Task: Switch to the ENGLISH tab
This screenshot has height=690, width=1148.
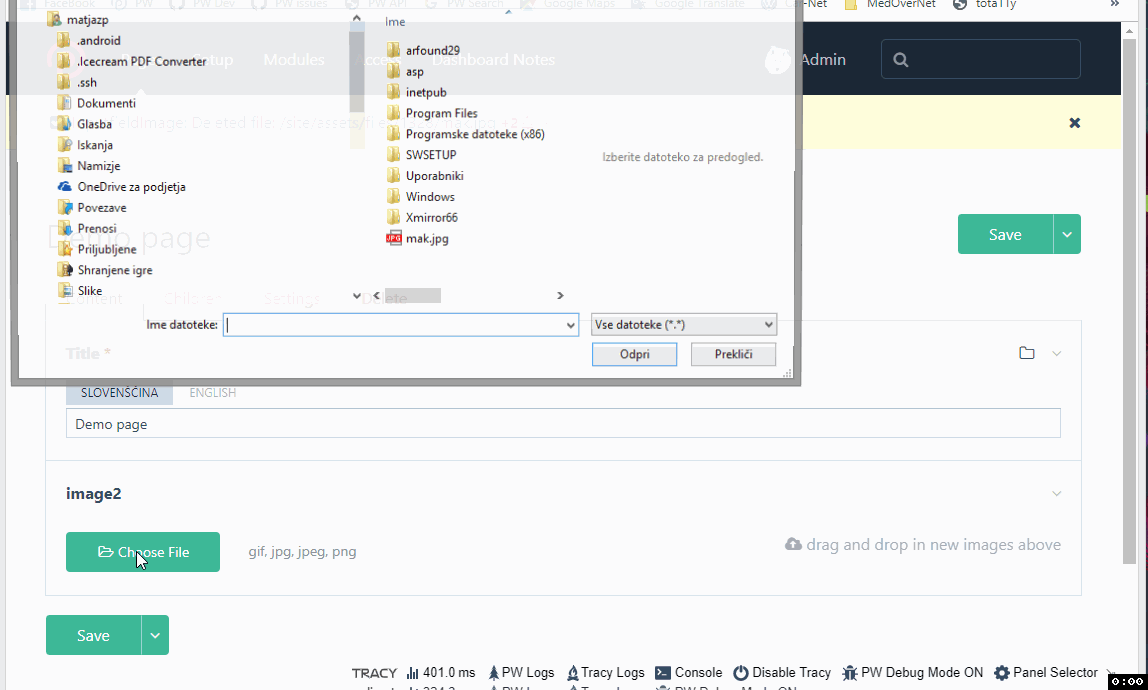Action: [212, 392]
